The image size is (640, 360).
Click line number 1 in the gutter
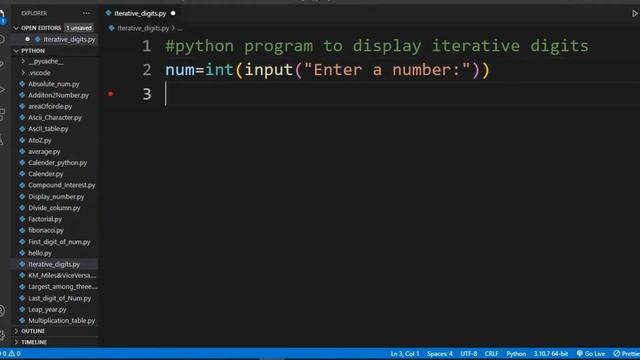[x=147, y=46]
